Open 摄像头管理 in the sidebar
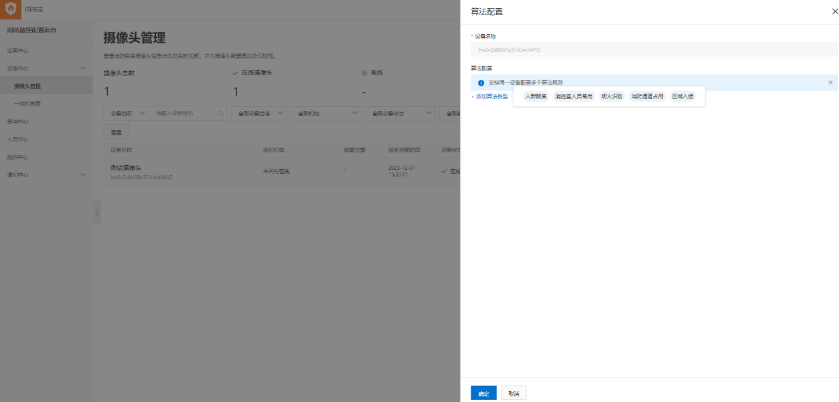Screen dimensions: 839x402 (28, 86)
